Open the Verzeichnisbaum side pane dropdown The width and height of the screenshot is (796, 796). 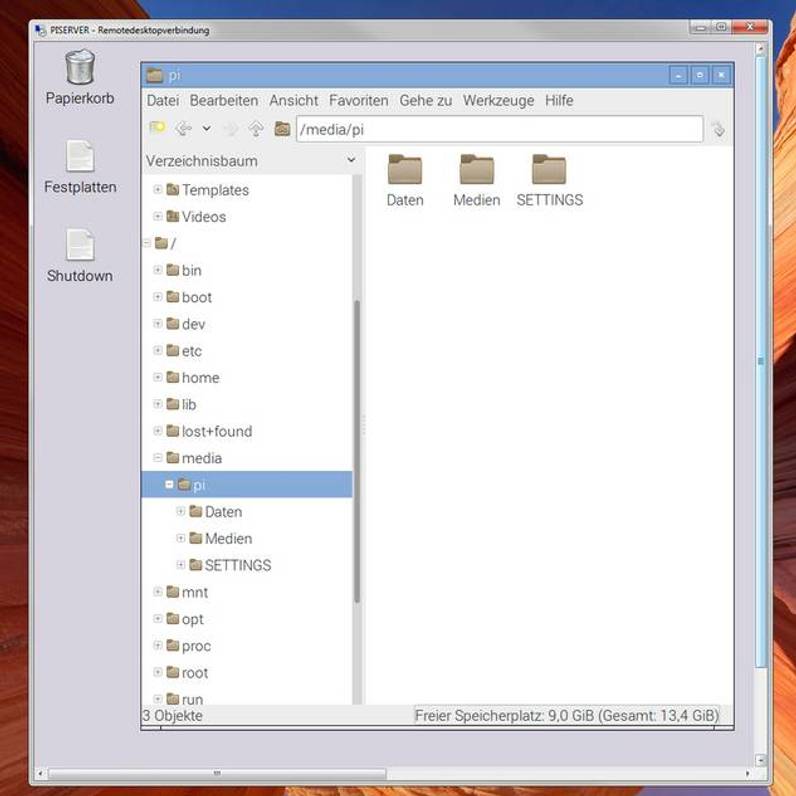click(351, 160)
